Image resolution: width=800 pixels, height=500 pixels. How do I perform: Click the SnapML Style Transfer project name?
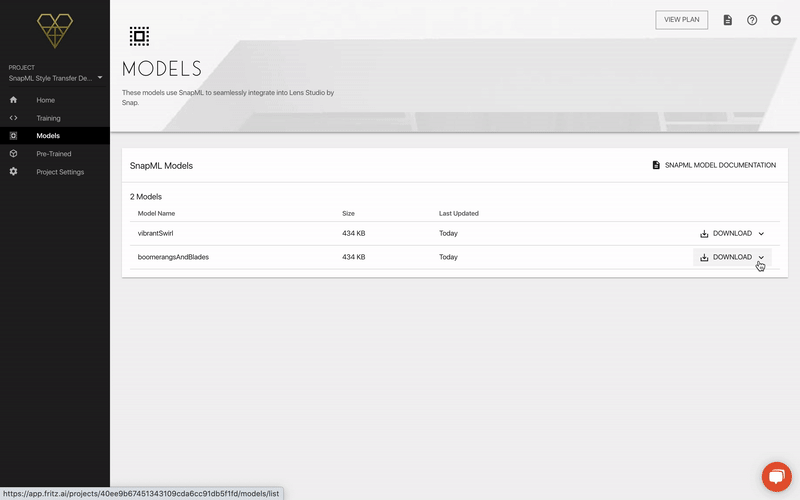tap(50, 78)
